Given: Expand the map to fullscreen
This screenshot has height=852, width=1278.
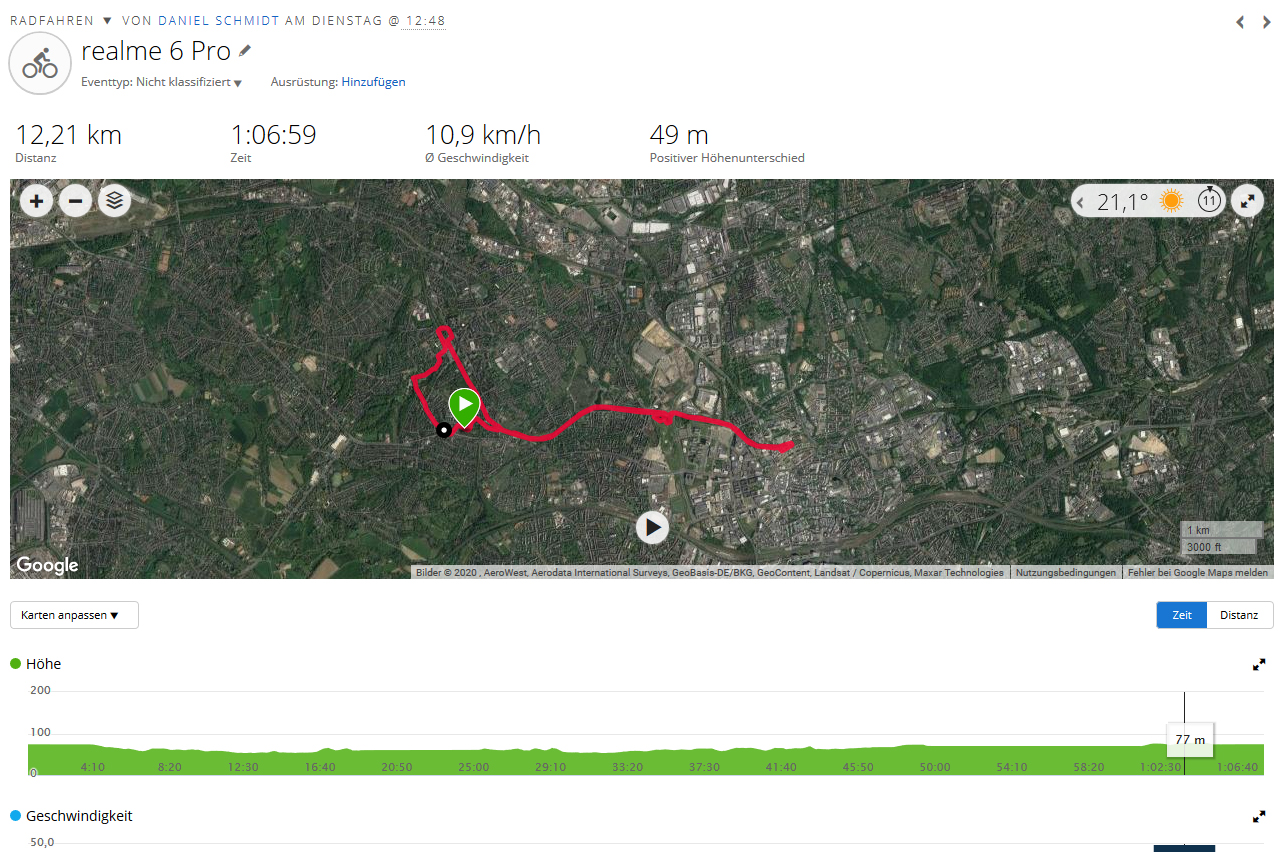Looking at the screenshot, I should [1247, 201].
